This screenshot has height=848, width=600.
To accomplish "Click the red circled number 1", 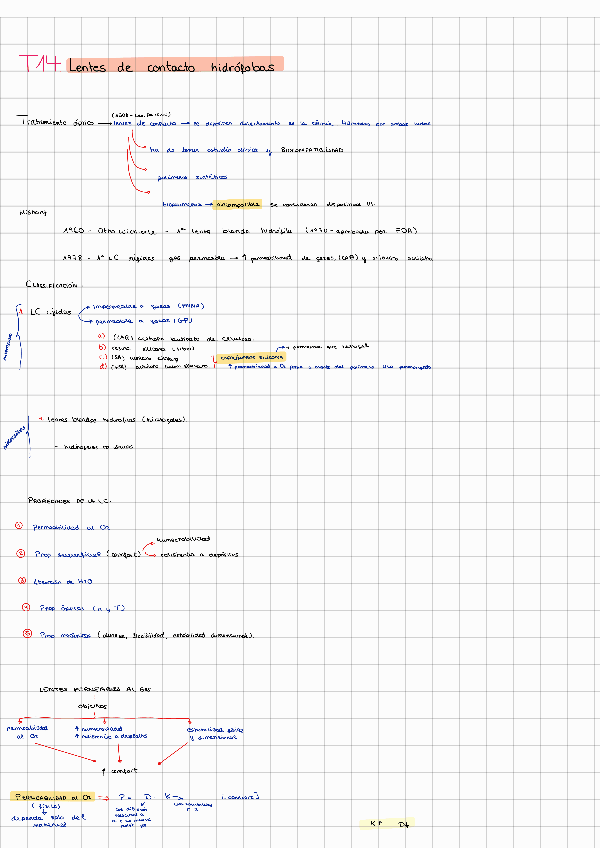I will pyautogui.click(x=20, y=525).
